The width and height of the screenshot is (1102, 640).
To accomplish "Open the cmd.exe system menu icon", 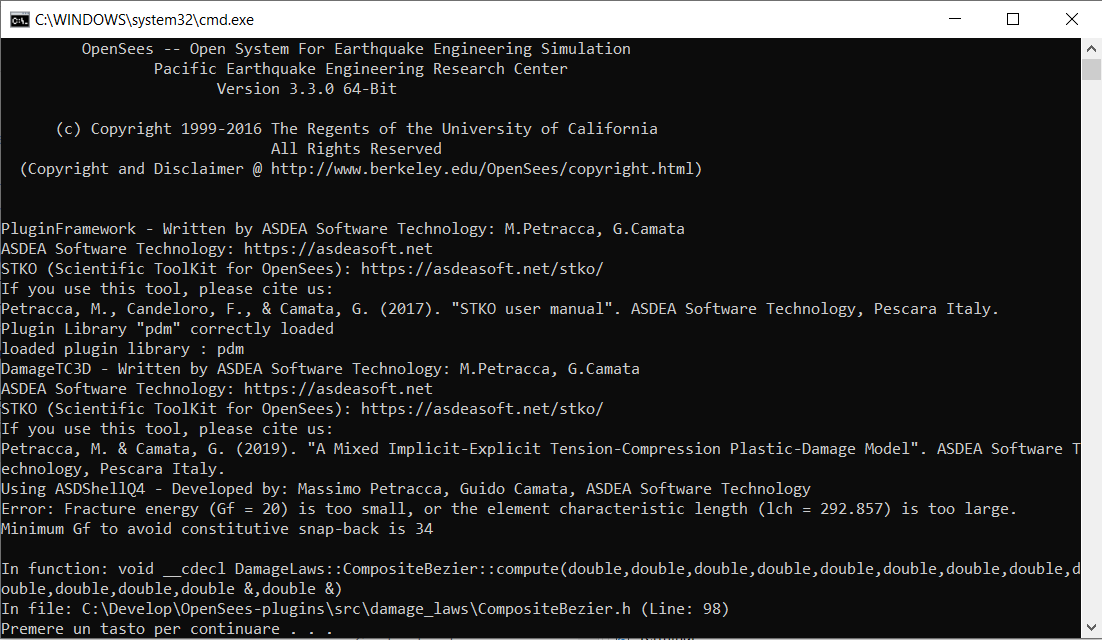I will tap(19, 20).
